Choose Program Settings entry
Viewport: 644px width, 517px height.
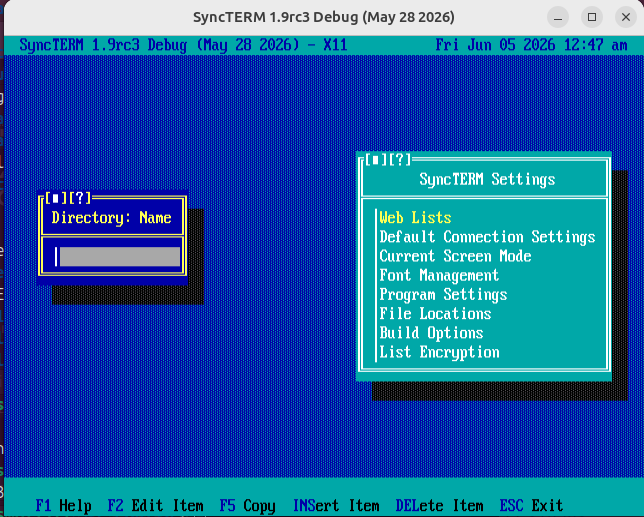(443, 295)
